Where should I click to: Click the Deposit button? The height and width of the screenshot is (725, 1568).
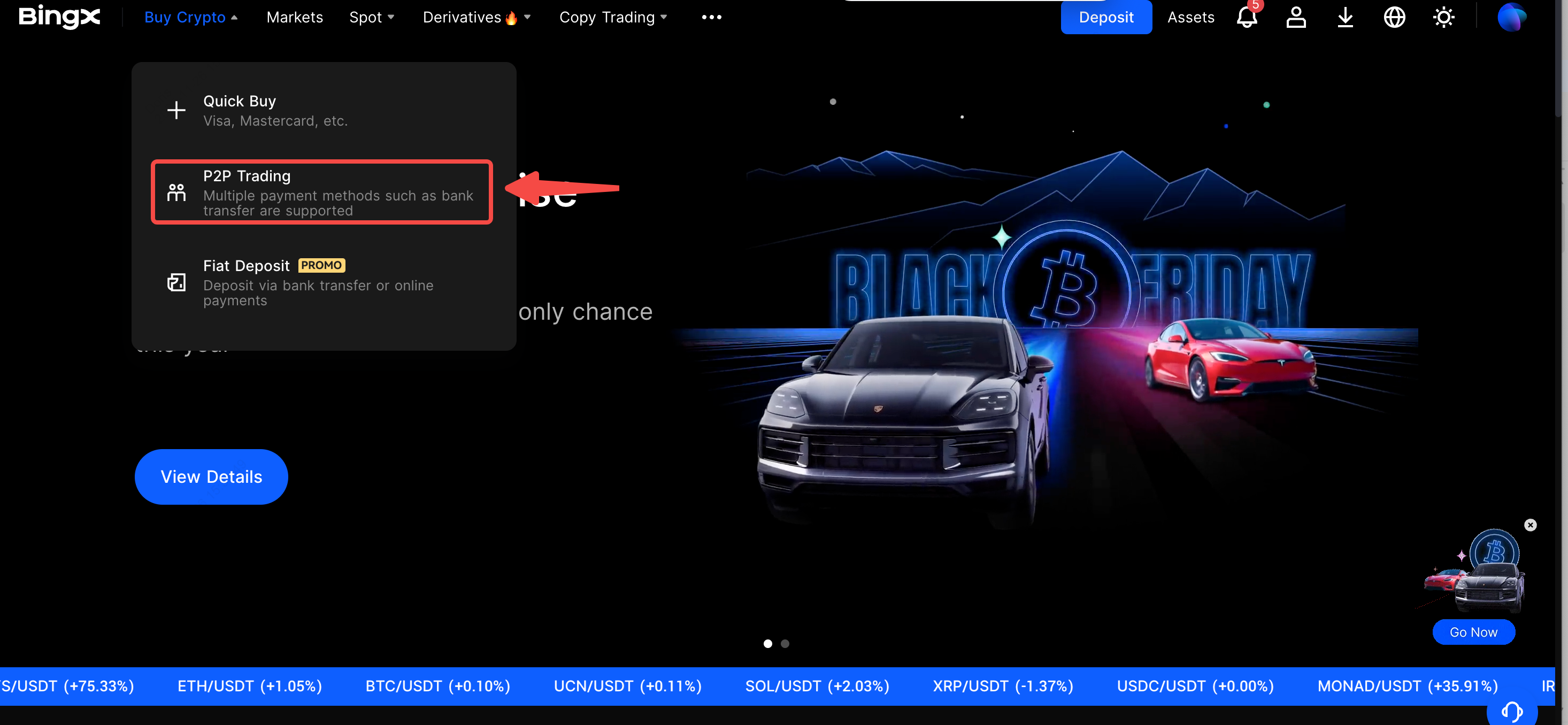tap(1106, 17)
